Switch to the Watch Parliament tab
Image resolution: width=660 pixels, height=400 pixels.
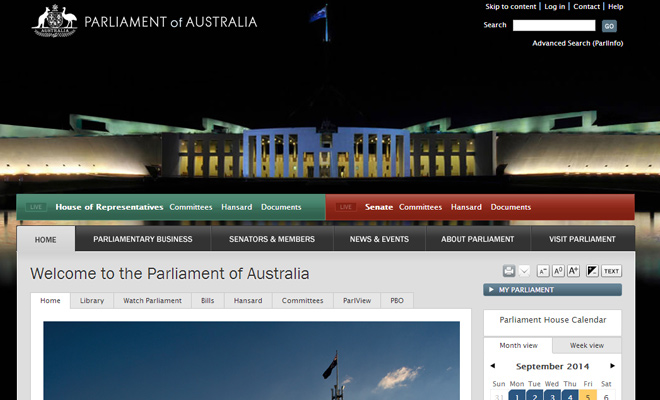tap(152, 301)
